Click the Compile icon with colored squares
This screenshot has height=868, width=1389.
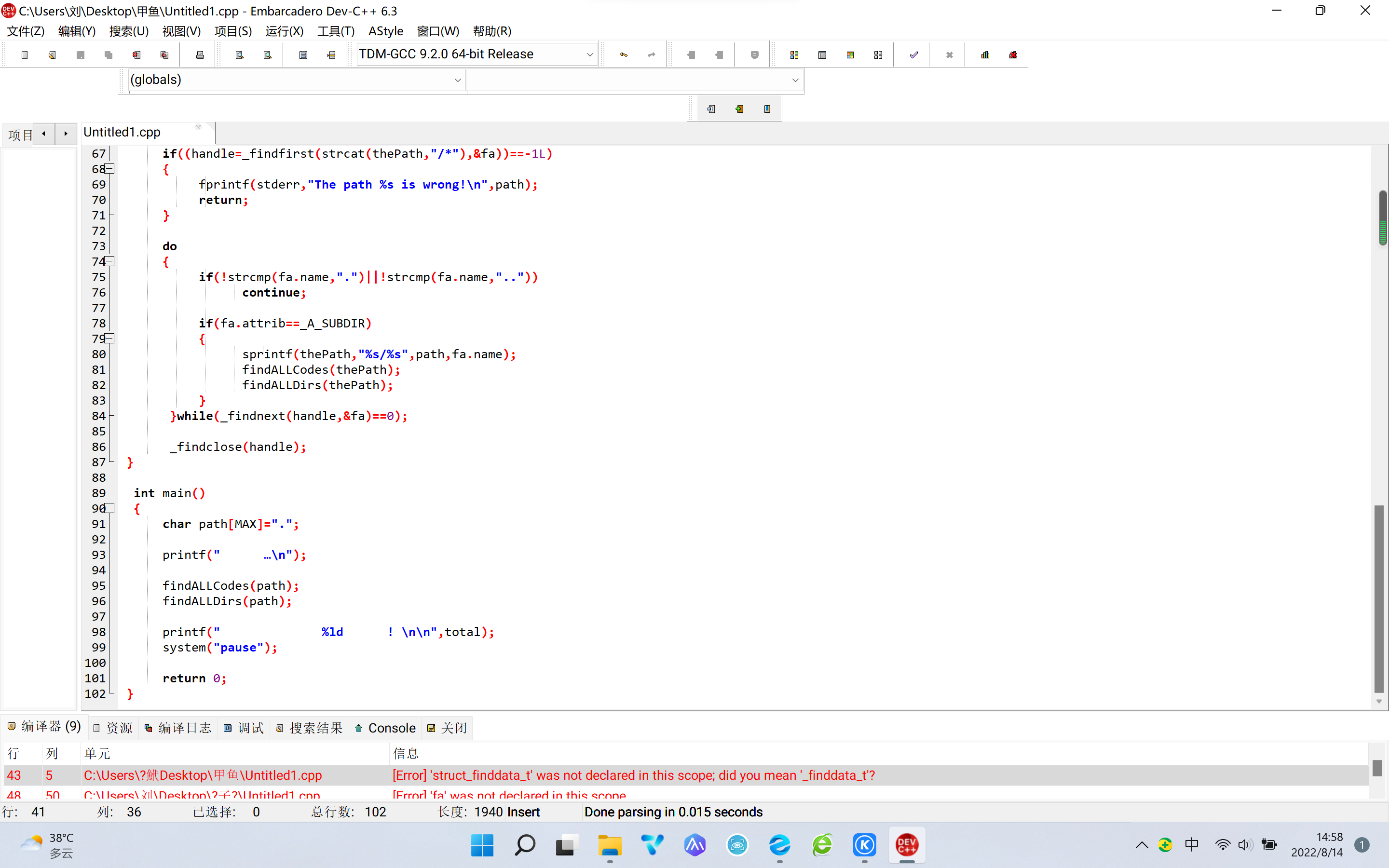[x=794, y=55]
